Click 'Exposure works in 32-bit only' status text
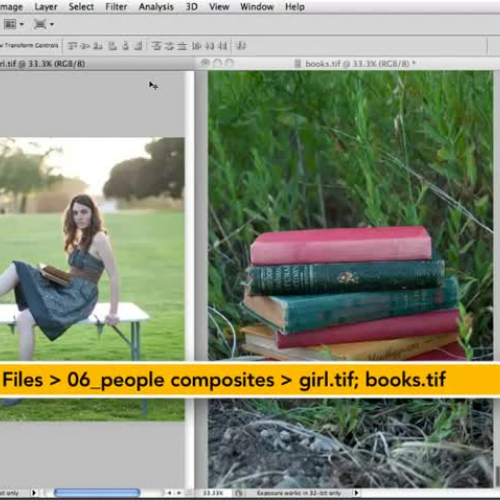This screenshot has height=500, width=500. tap(299, 493)
